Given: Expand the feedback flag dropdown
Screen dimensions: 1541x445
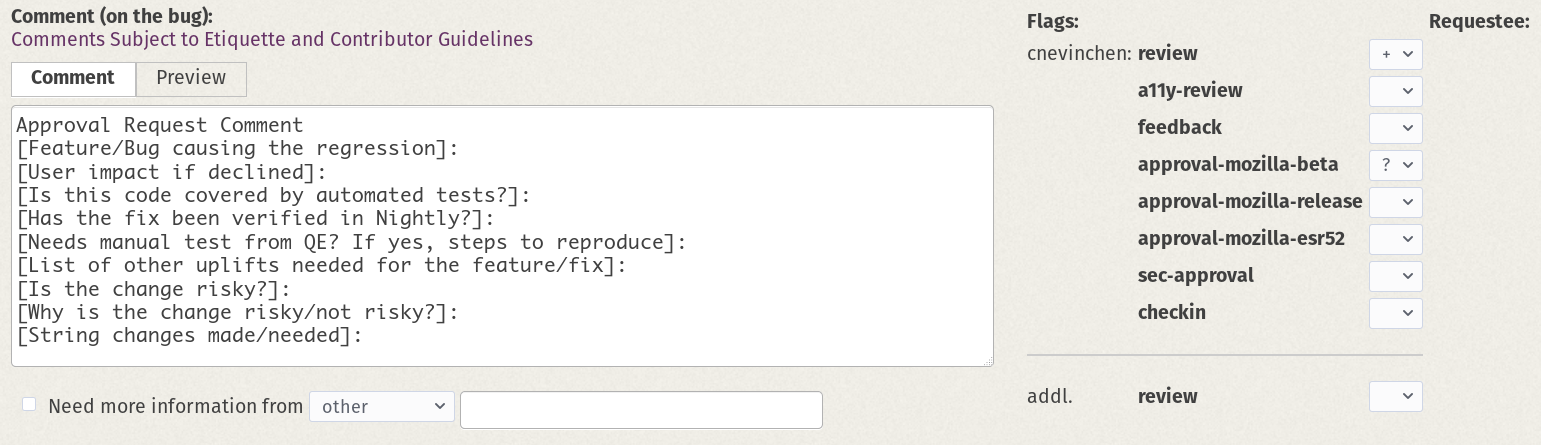Looking at the screenshot, I should 1395,128.
